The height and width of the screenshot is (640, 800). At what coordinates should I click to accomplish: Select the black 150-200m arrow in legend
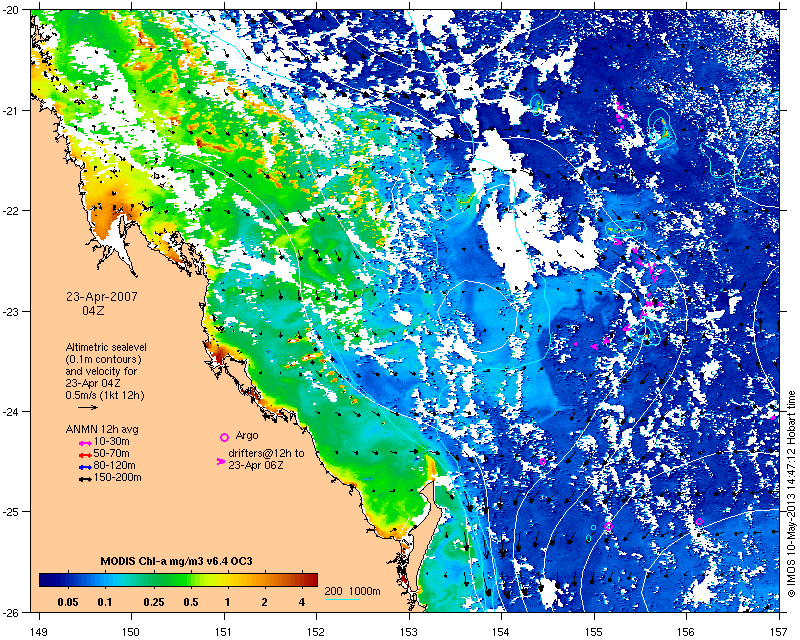click(x=85, y=479)
